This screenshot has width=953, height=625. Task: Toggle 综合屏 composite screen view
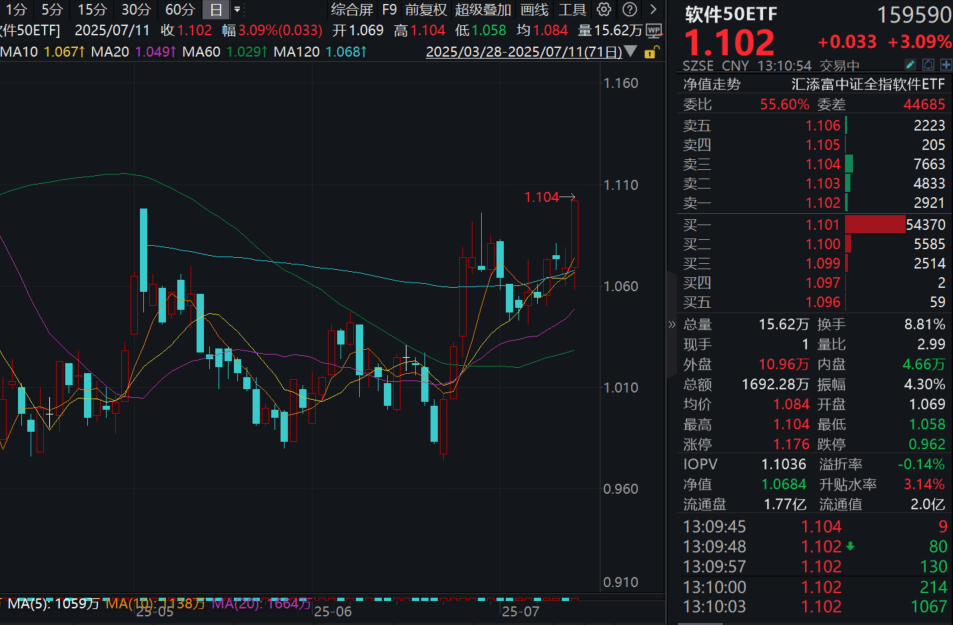point(351,10)
